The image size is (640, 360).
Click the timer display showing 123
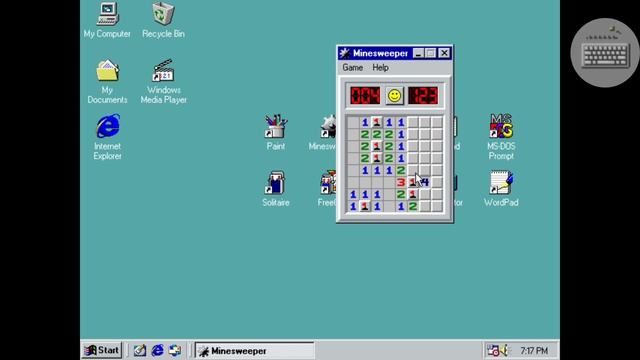point(423,96)
